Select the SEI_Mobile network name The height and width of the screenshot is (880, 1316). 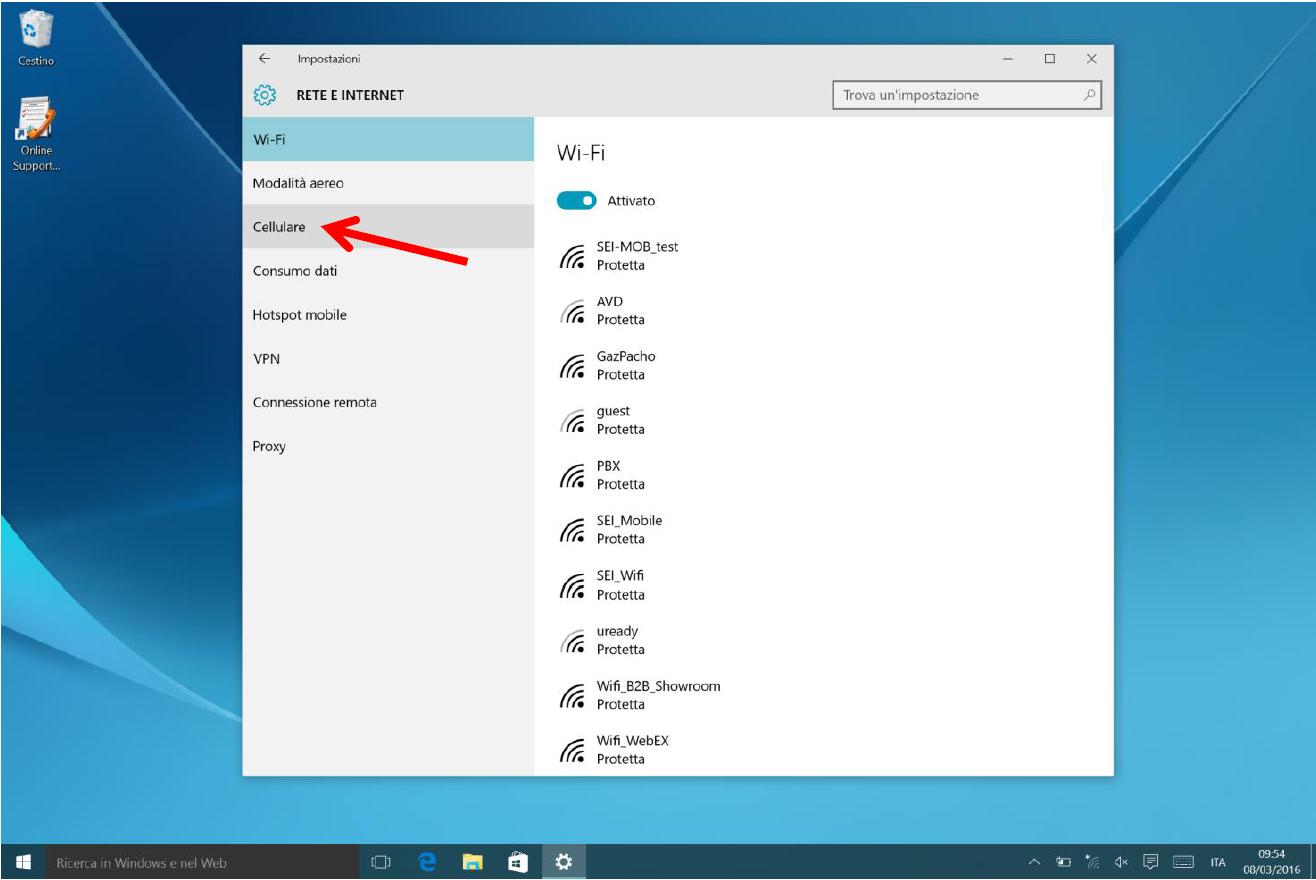point(629,521)
